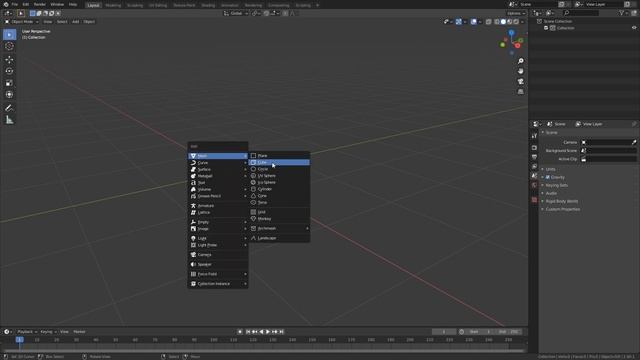Click the Blender logo menu icon
640x360 pixels.
[6, 4]
